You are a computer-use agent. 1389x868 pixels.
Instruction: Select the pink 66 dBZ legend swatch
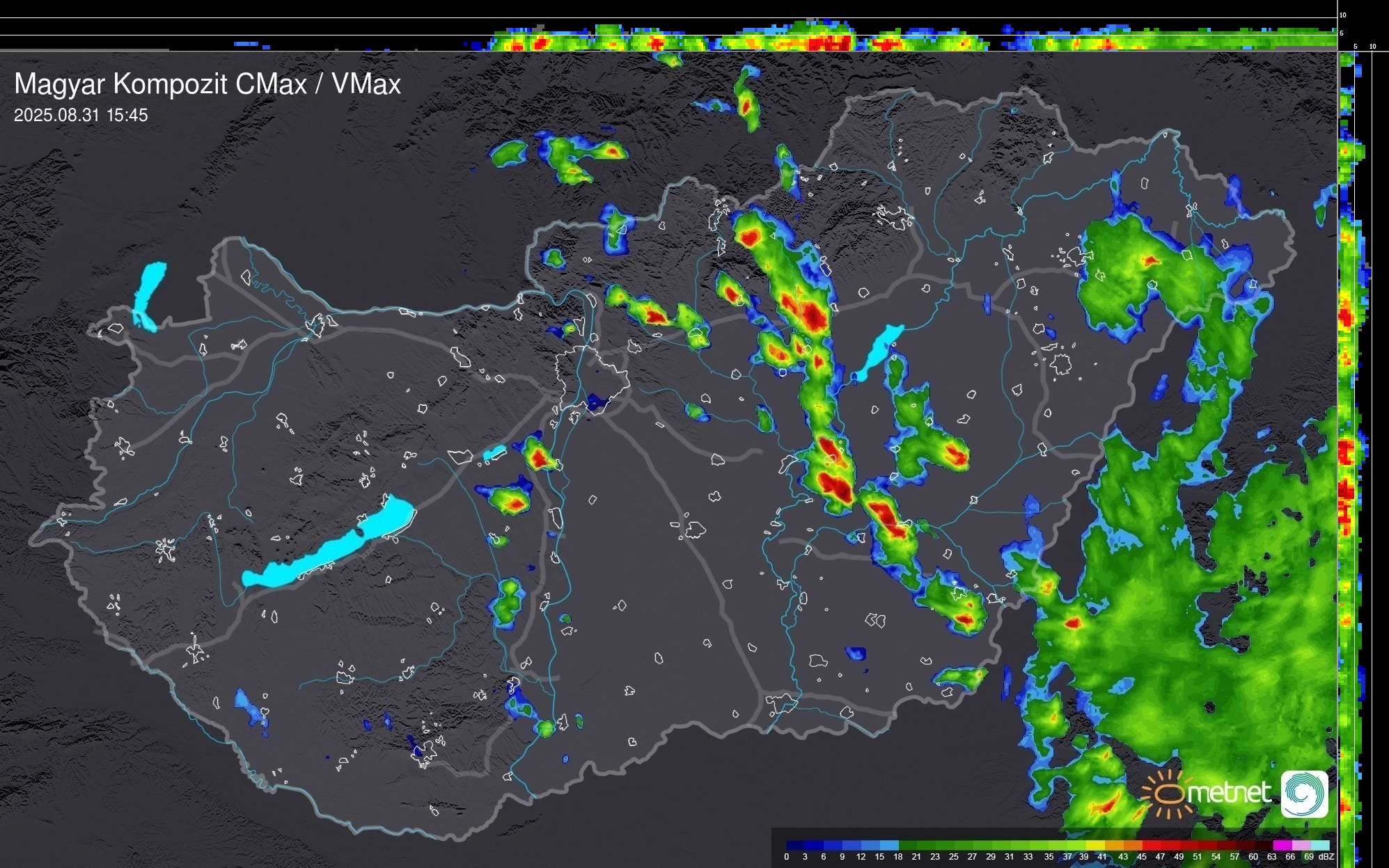point(1301,845)
